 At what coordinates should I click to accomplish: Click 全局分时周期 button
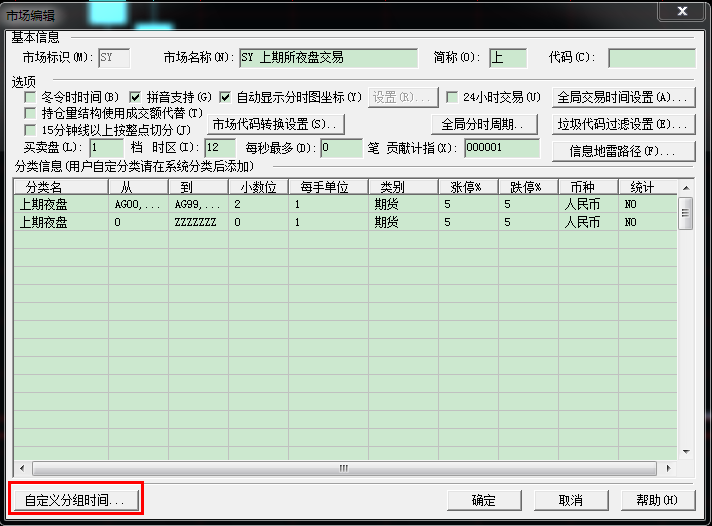click(x=484, y=124)
